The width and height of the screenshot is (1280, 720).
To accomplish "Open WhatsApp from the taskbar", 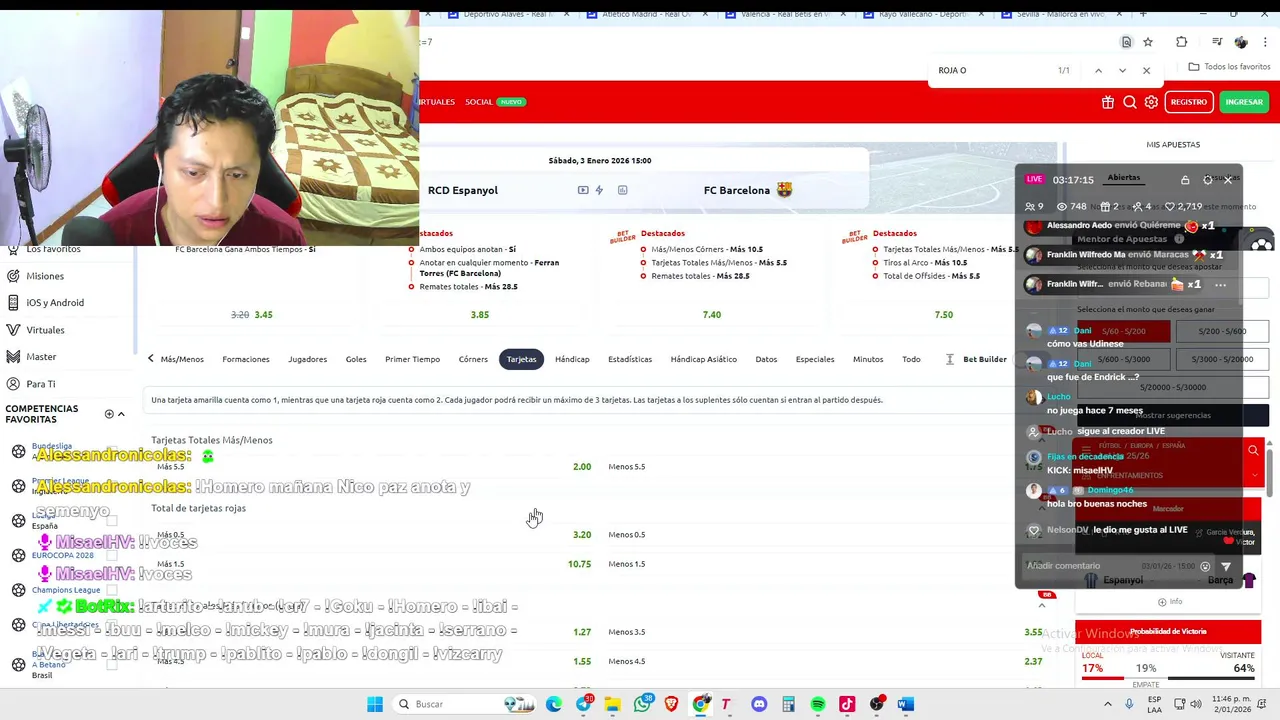I will coord(642,704).
